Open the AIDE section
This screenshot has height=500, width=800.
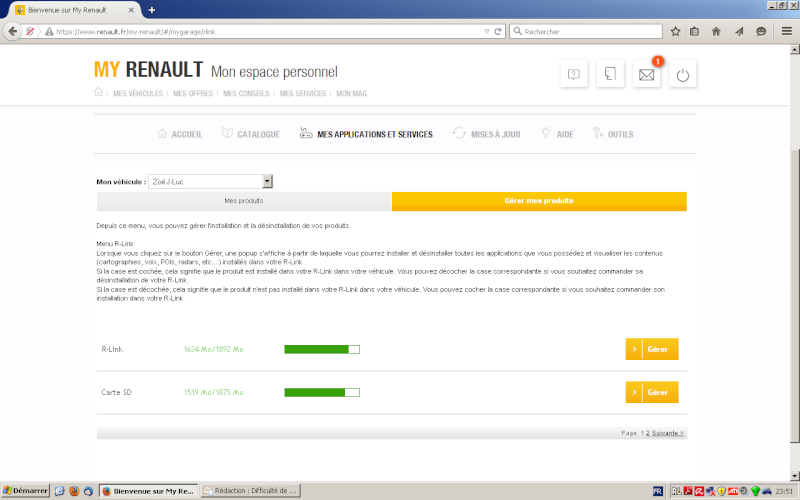557,134
